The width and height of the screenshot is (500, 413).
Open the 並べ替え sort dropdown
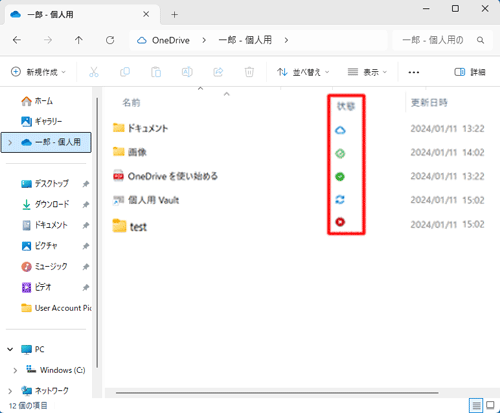pos(303,72)
